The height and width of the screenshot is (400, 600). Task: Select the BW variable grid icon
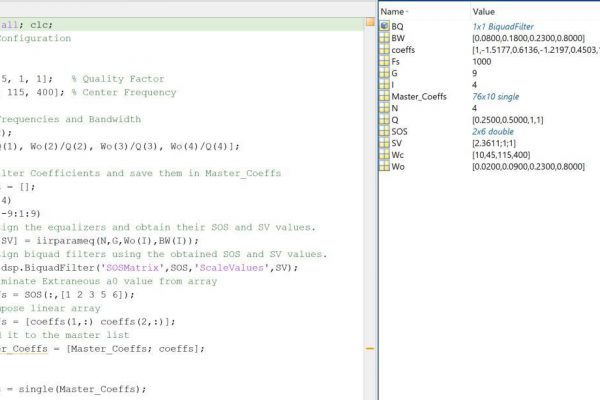pos(384,38)
